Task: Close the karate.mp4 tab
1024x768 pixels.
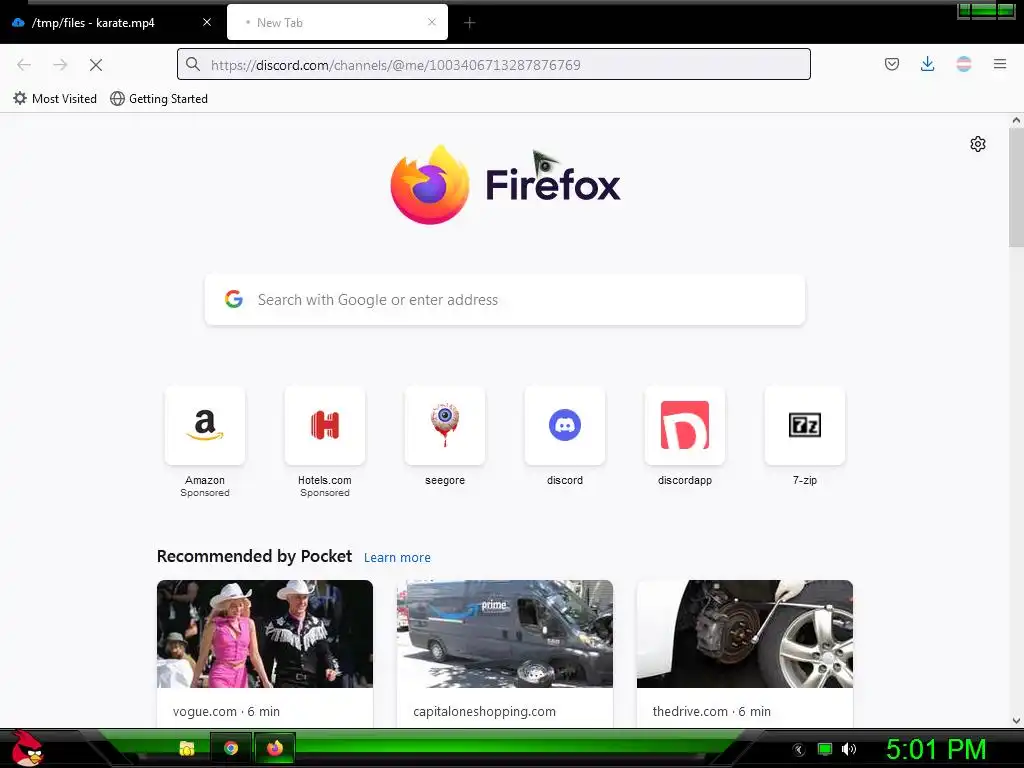Action: [x=207, y=22]
